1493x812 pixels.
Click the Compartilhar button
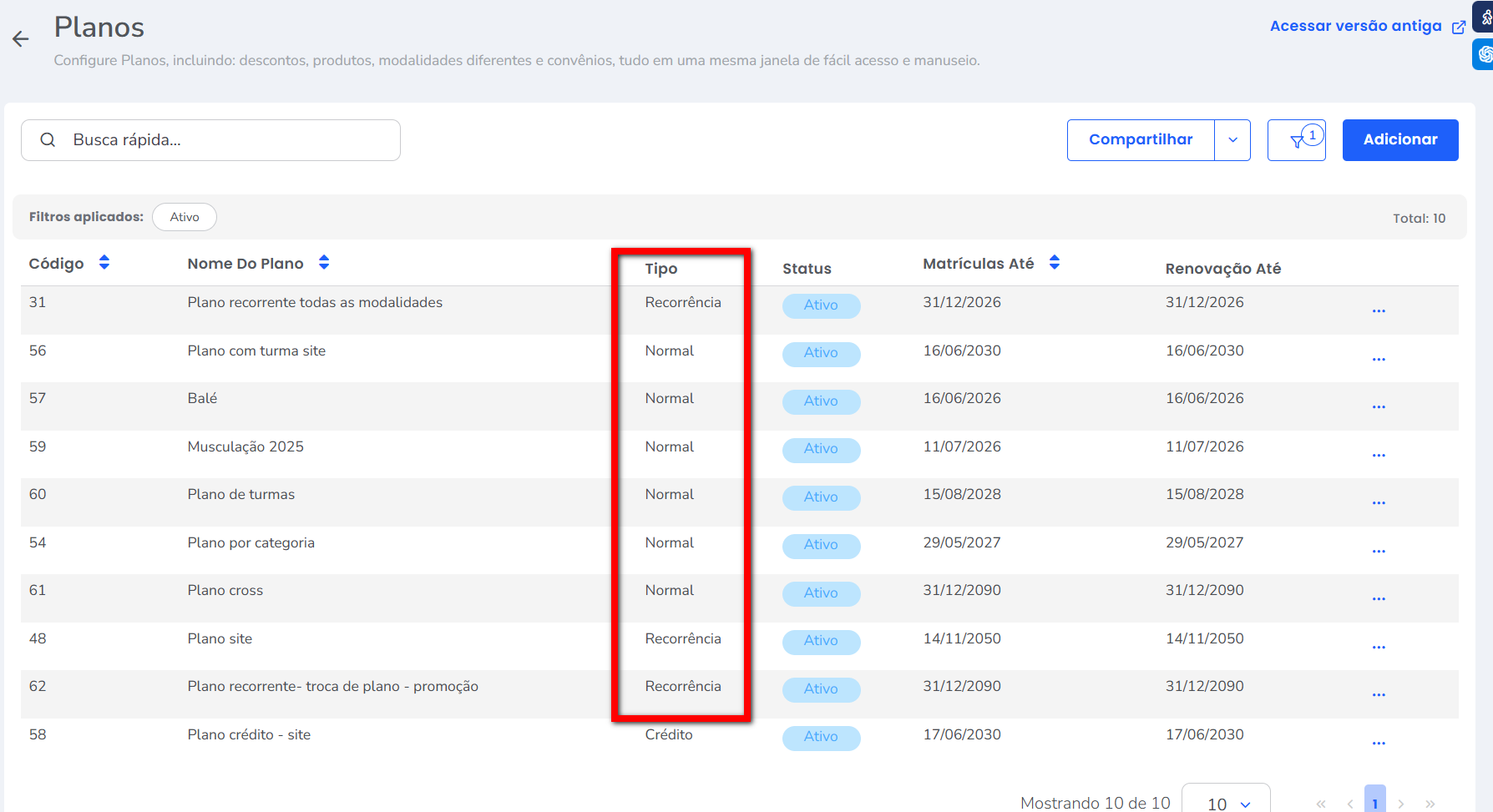1141,140
